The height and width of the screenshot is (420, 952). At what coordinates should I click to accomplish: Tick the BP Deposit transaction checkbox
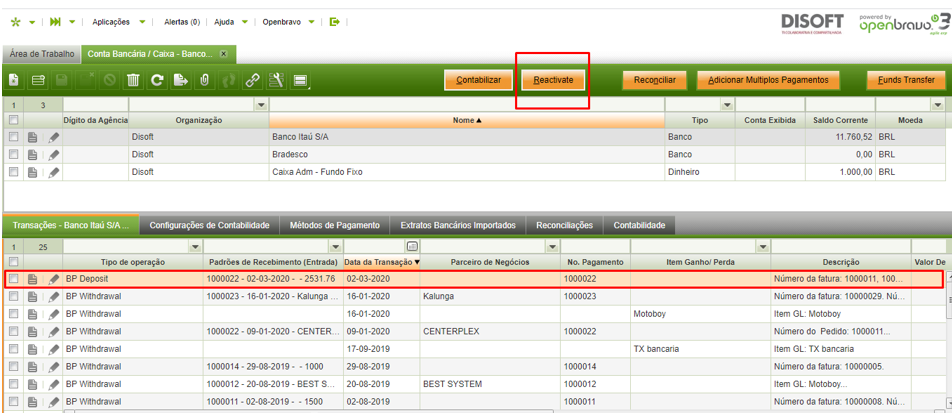[x=14, y=279]
